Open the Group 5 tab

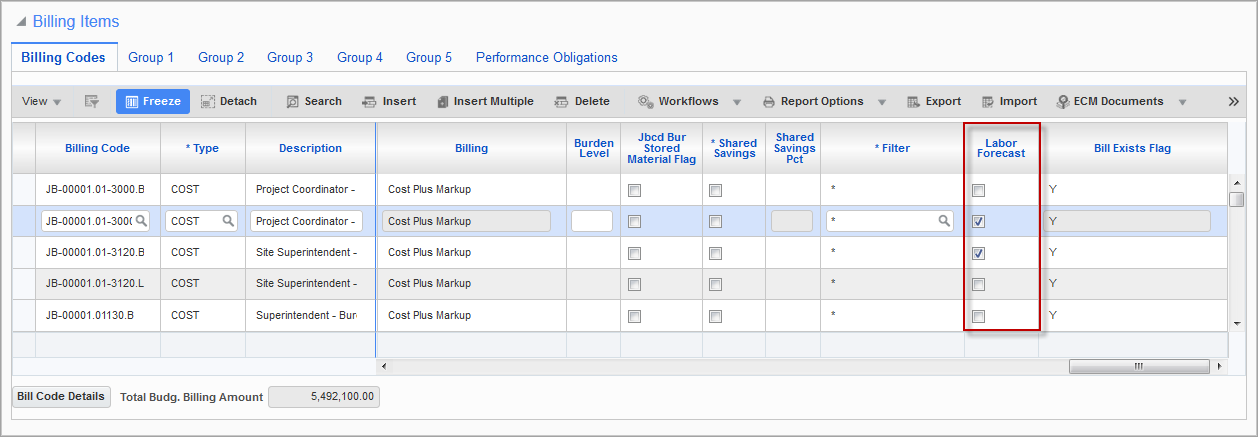coord(429,58)
